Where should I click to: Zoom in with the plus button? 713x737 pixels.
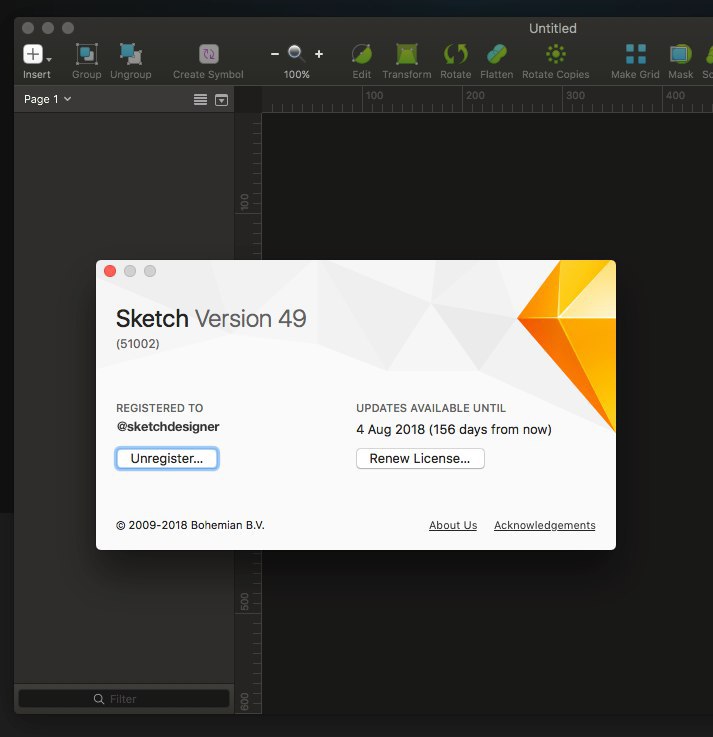319,54
